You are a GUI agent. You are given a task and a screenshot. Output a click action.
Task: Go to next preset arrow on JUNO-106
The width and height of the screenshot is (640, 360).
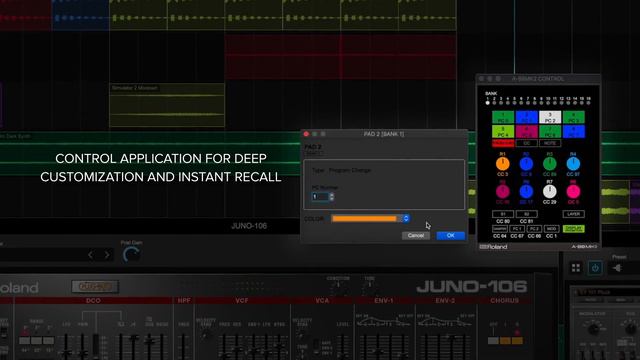coord(107,255)
